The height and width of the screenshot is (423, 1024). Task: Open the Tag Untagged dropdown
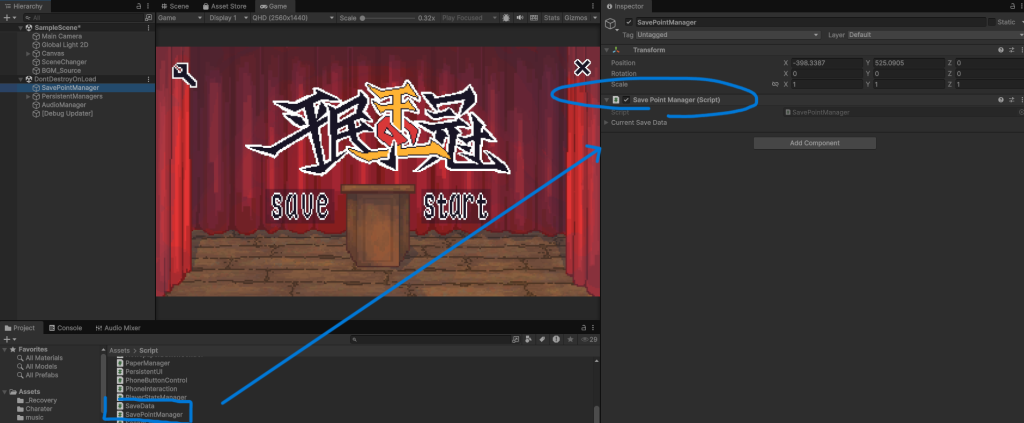728,35
